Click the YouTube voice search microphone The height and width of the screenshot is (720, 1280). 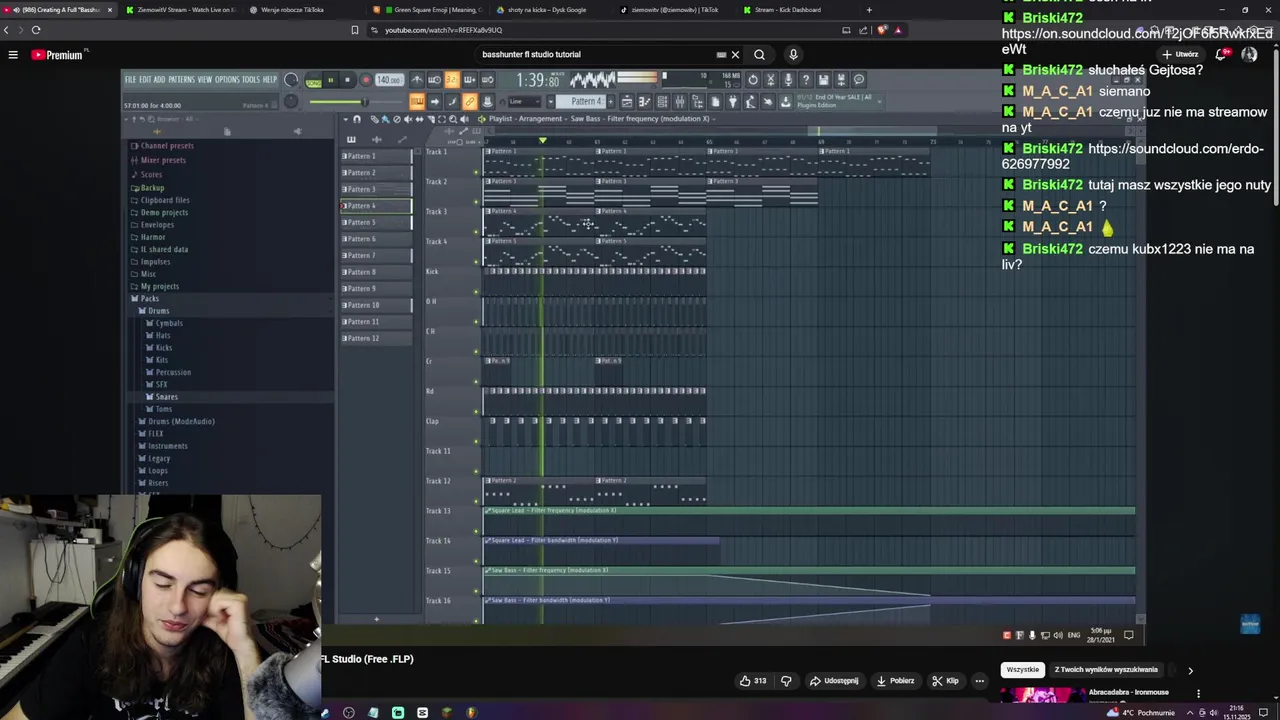(x=793, y=55)
